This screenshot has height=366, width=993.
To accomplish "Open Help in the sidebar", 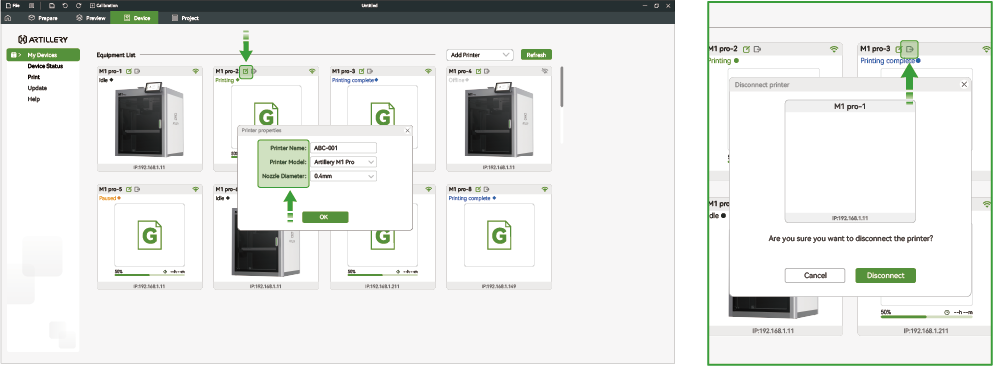I will point(34,99).
